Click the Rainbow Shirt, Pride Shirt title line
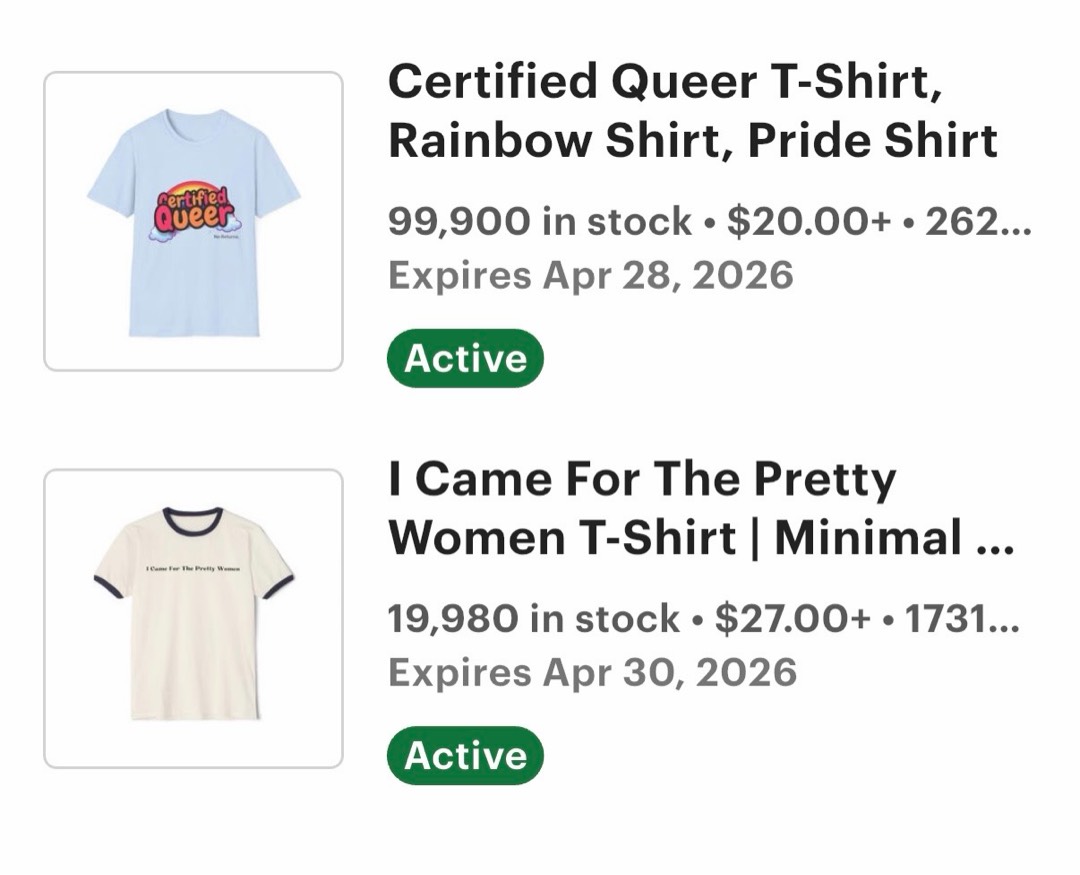Screen dimensions: 1080x875 [692, 141]
